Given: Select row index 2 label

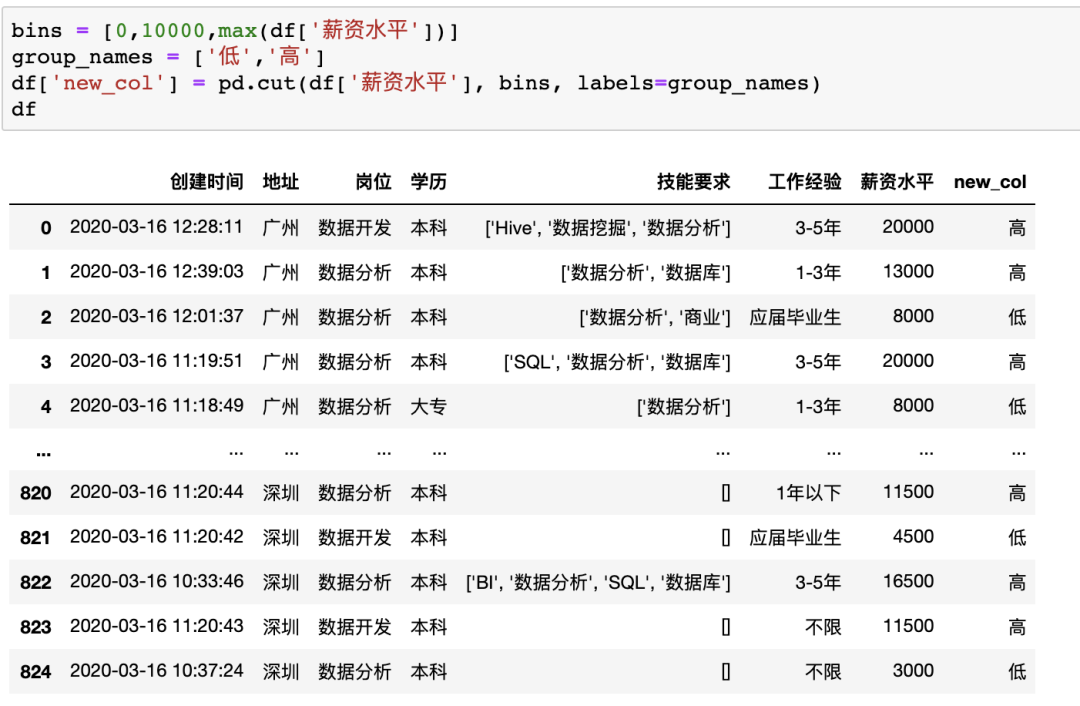Looking at the screenshot, I should coord(45,318).
